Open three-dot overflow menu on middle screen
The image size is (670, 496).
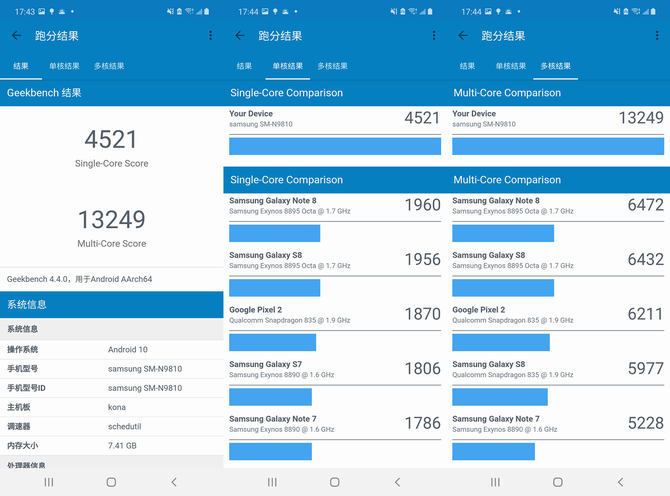coord(434,35)
